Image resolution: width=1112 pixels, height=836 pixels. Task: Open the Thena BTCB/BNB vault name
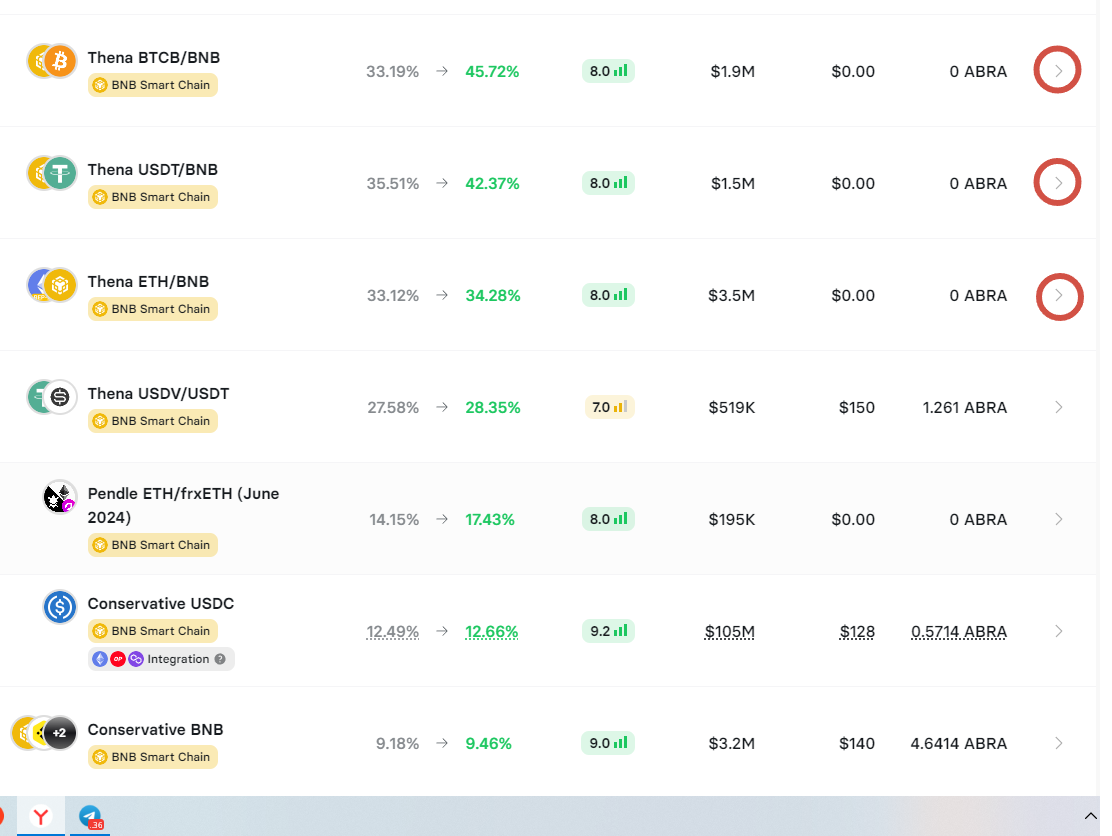[154, 57]
